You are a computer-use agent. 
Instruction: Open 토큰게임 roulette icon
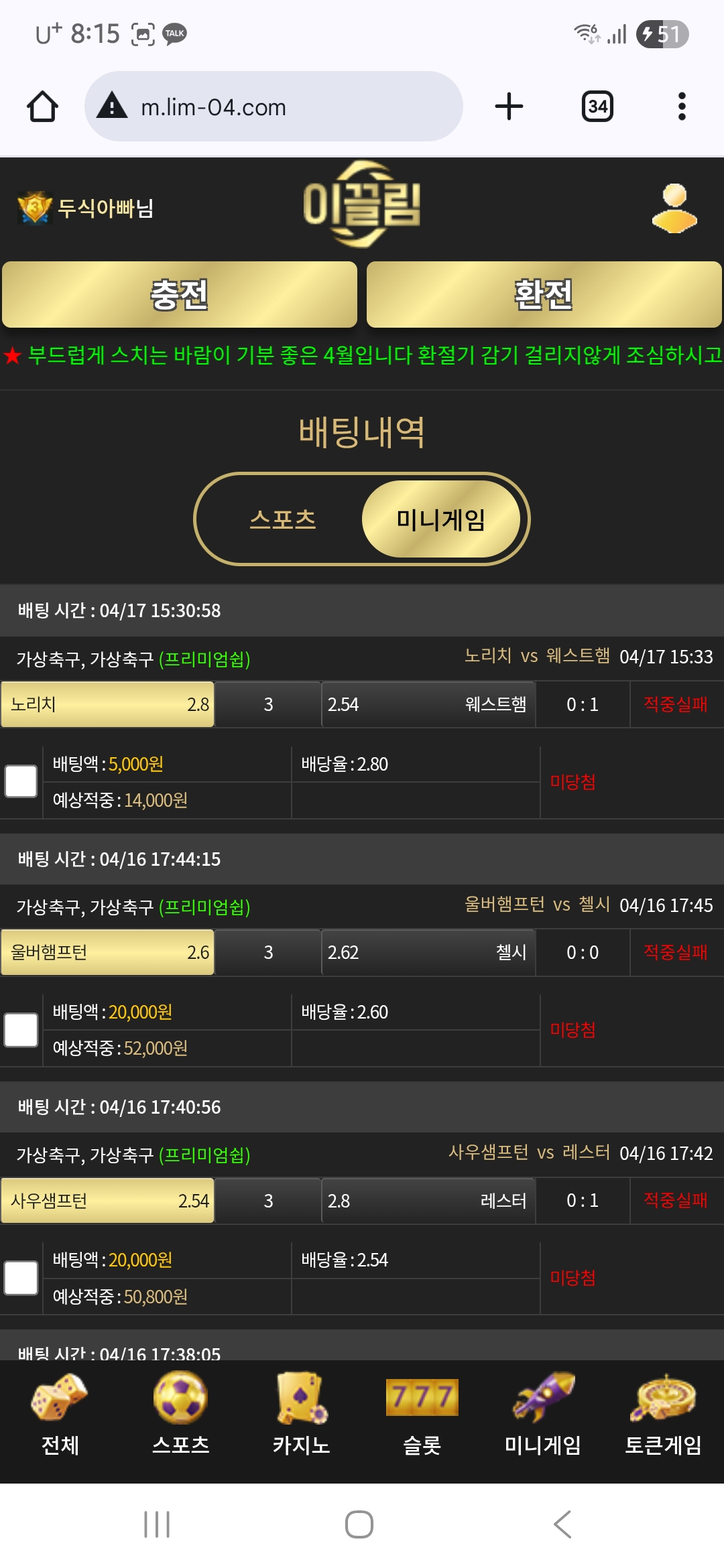(x=663, y=1396)
